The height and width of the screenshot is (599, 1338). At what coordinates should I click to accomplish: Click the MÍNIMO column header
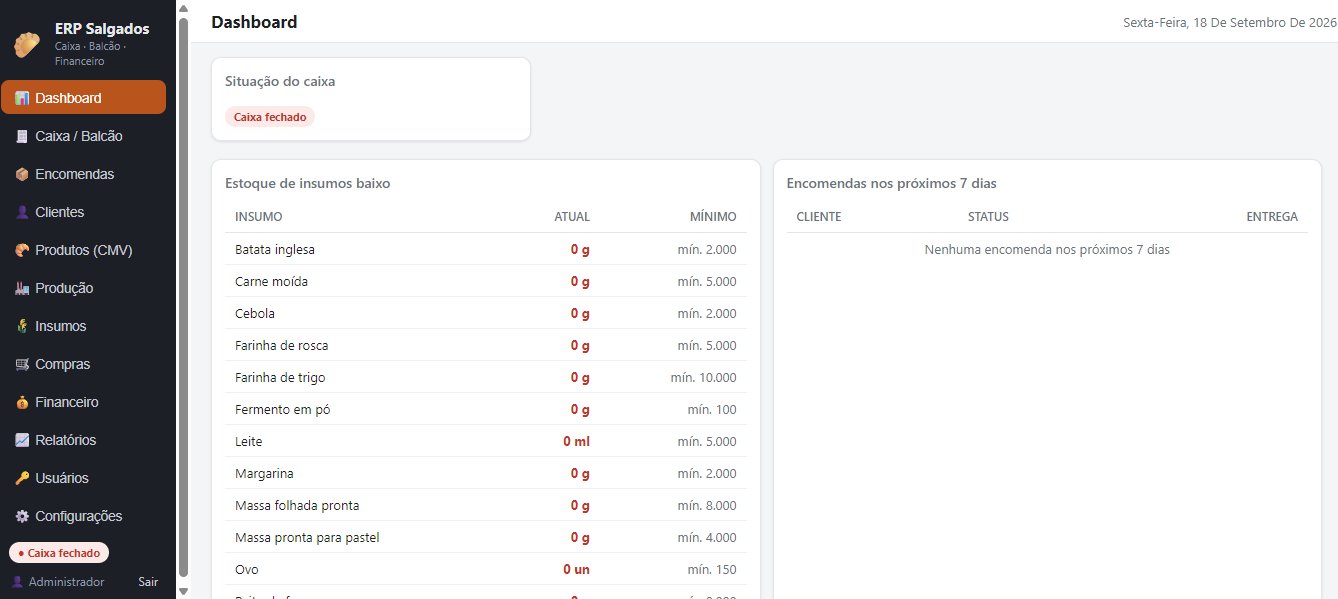click(713, 217)
